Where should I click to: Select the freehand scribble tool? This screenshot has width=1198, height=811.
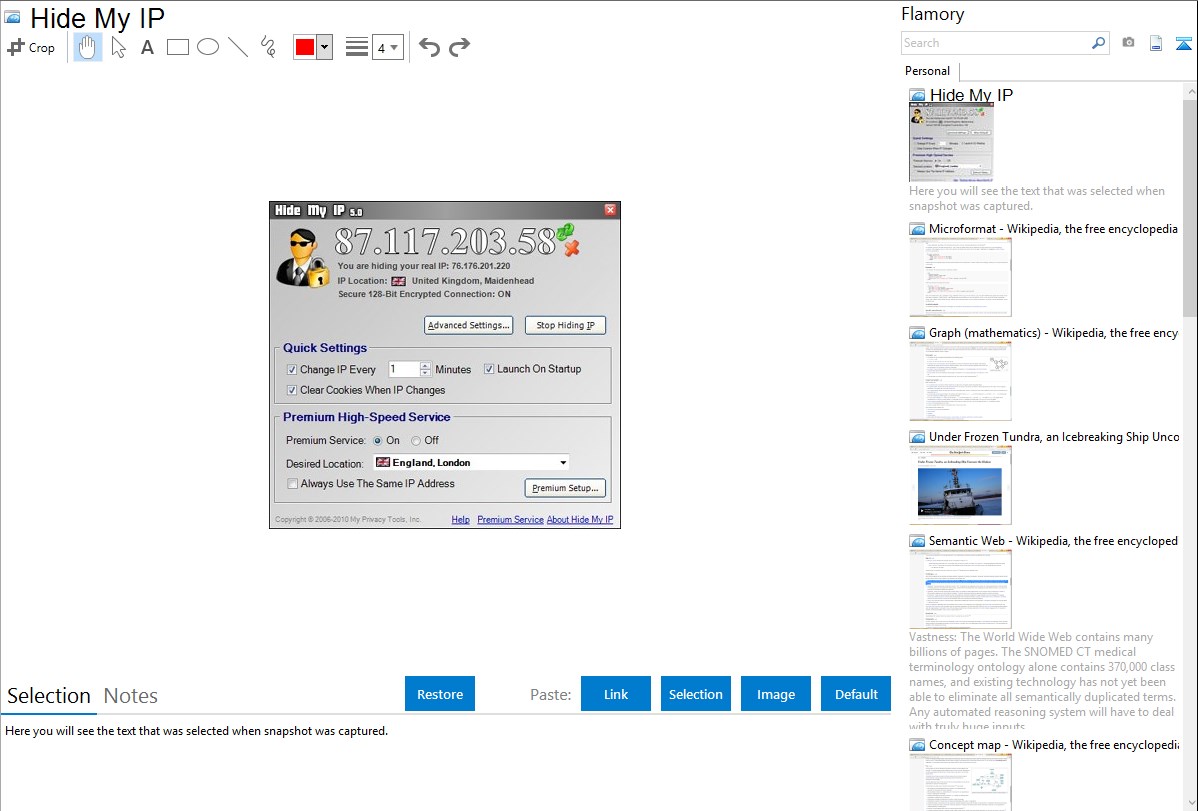[268, 47]
